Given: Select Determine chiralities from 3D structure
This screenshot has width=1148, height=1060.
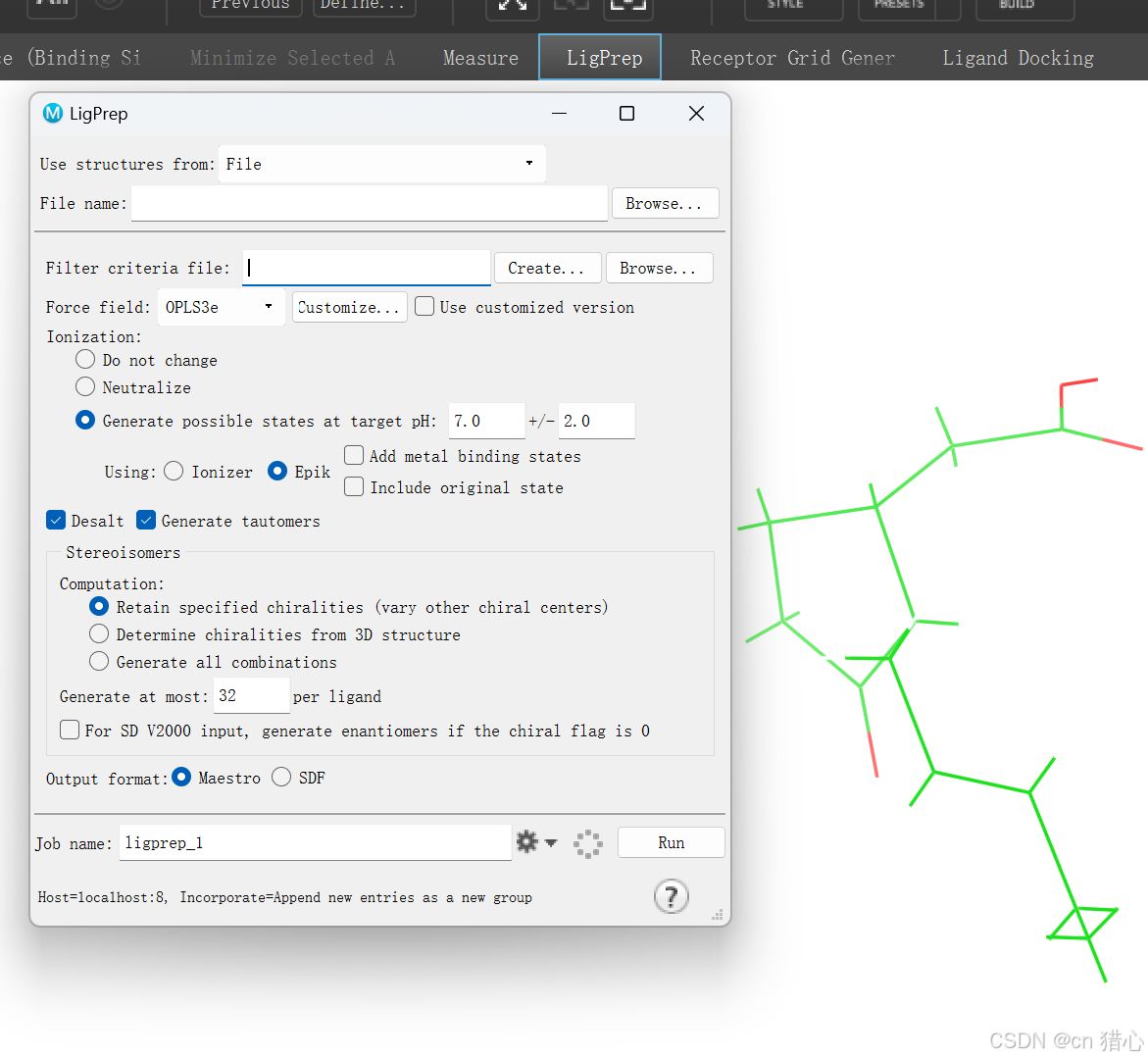Looking at the screenshot, I should pos(99,633).
